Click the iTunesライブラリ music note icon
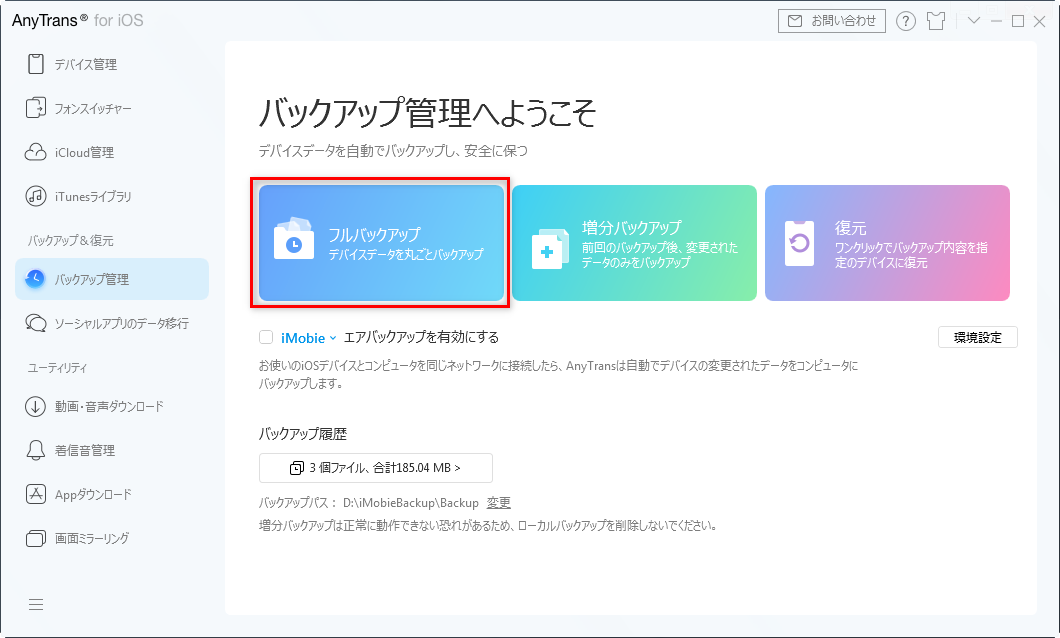 [36, 196]
